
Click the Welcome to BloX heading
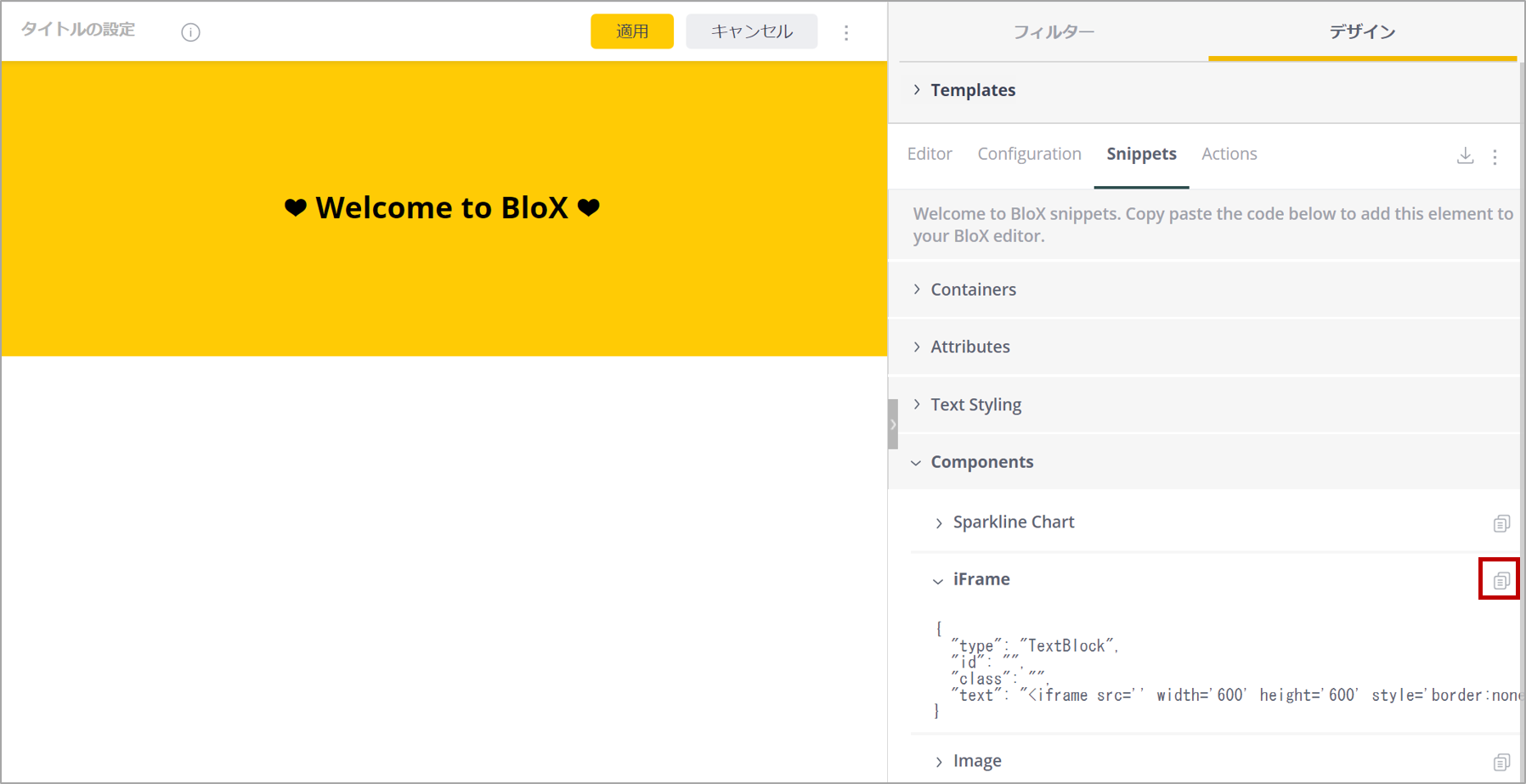click(442, 207)
